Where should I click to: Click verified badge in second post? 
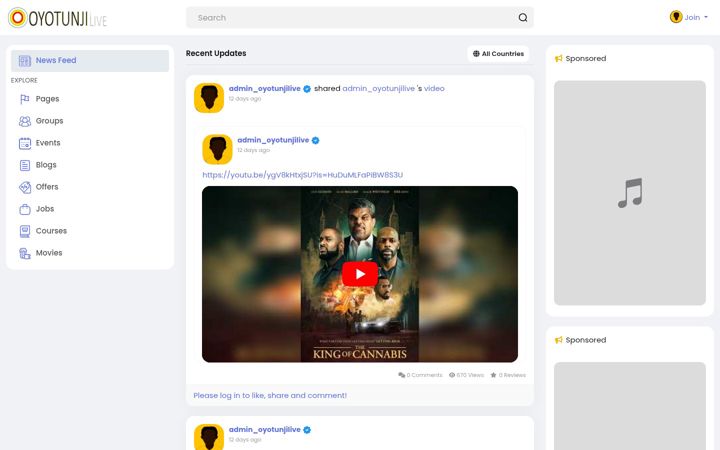pyautogui.click(x=307, y=430)
